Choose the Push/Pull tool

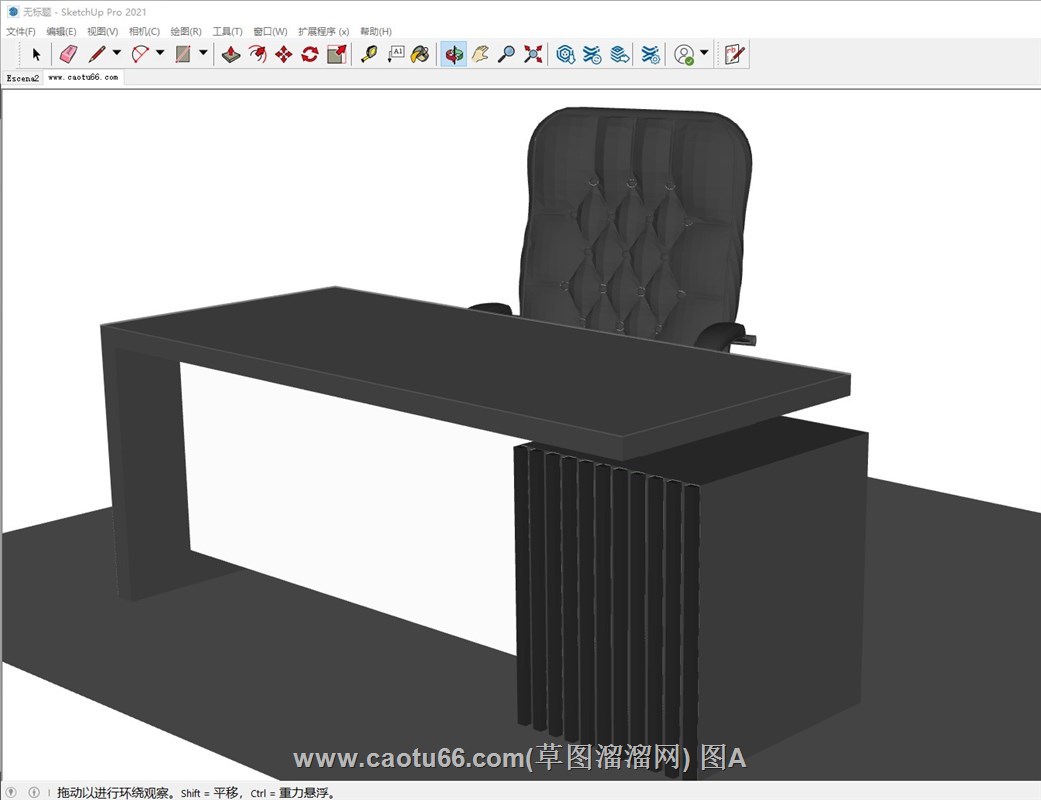[x=231, y=54]
